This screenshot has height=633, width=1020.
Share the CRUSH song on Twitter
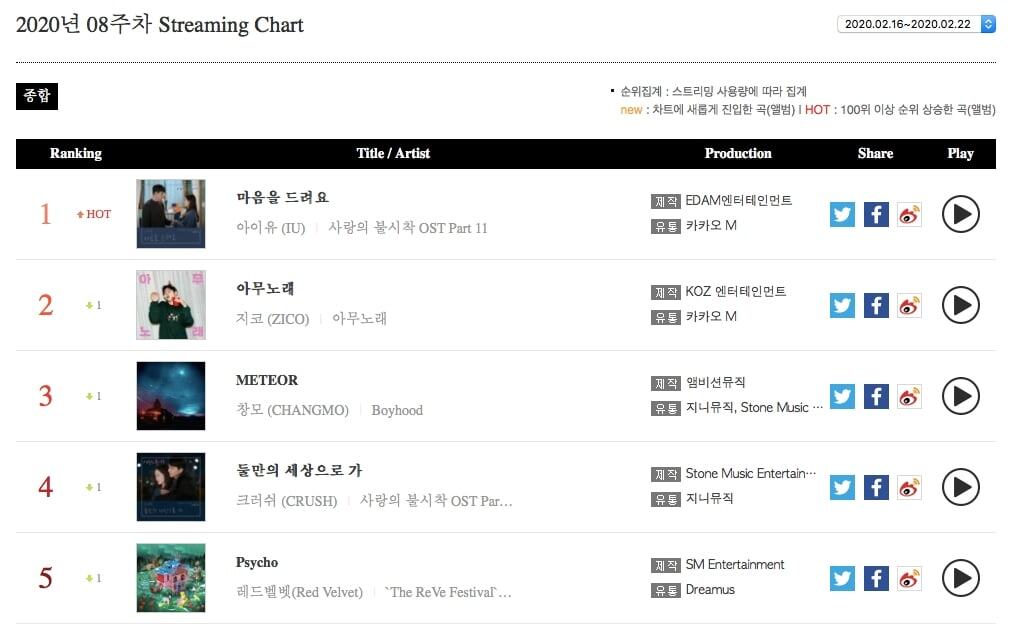[x=843, y=487]
